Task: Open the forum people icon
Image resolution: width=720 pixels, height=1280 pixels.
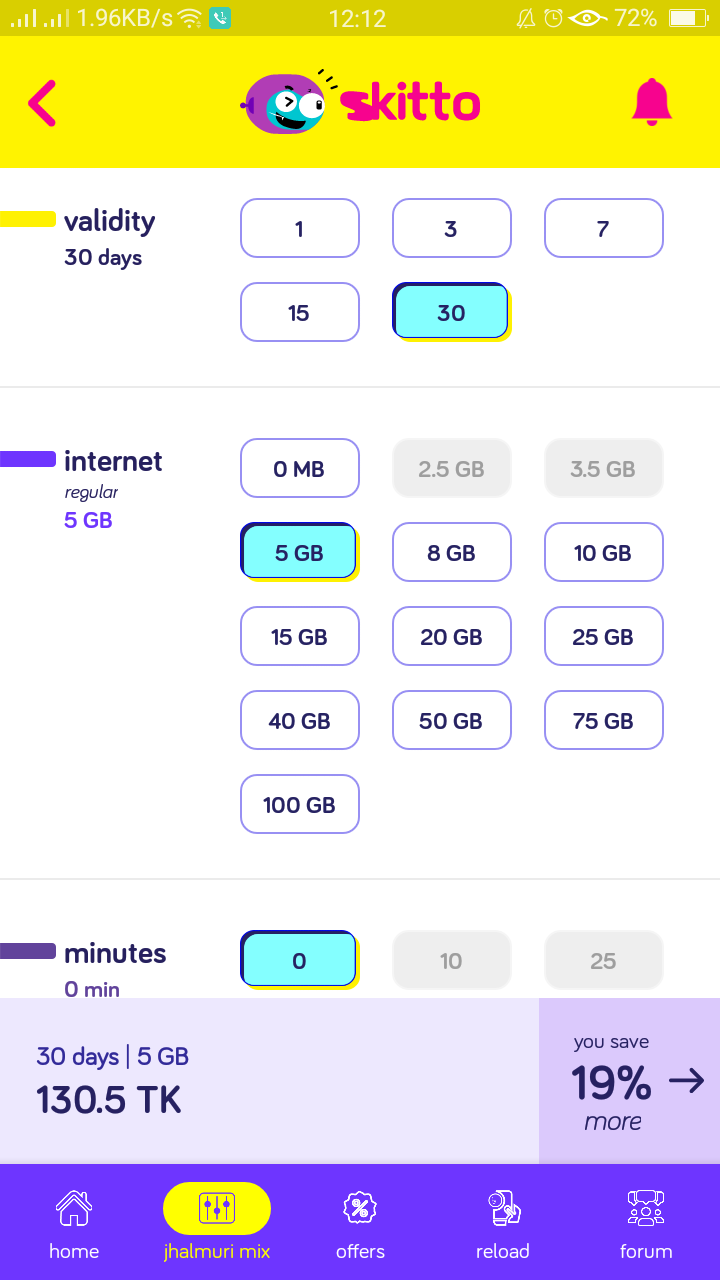Action: (646, 1208)
